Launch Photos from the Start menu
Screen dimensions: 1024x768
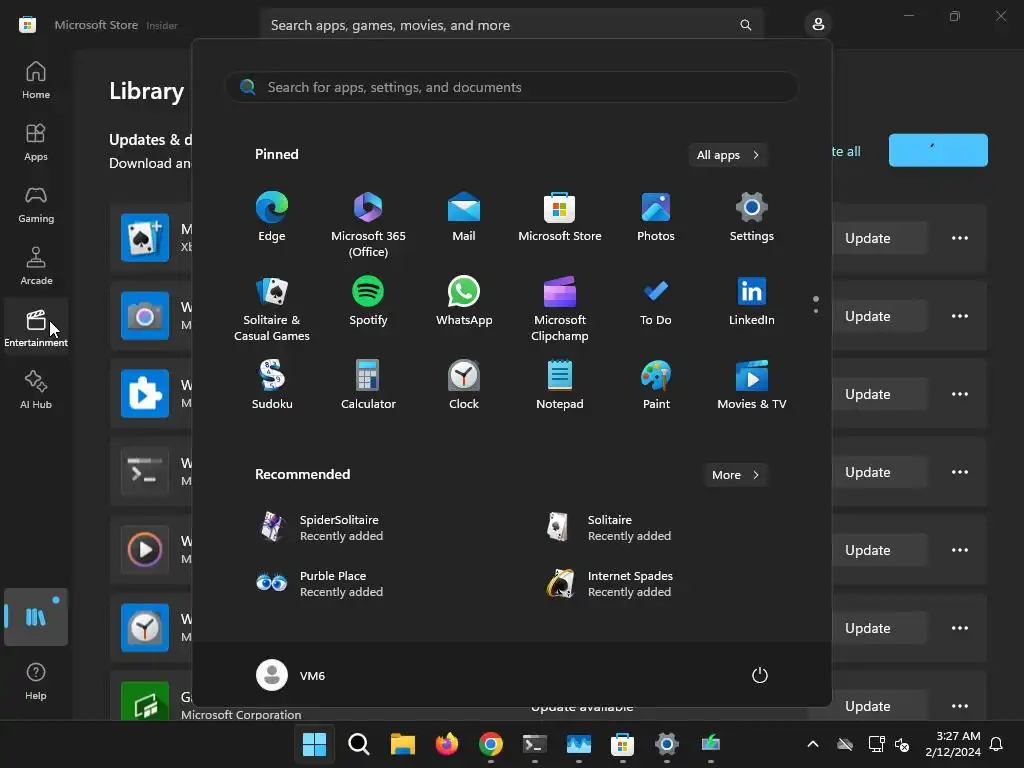656,218
